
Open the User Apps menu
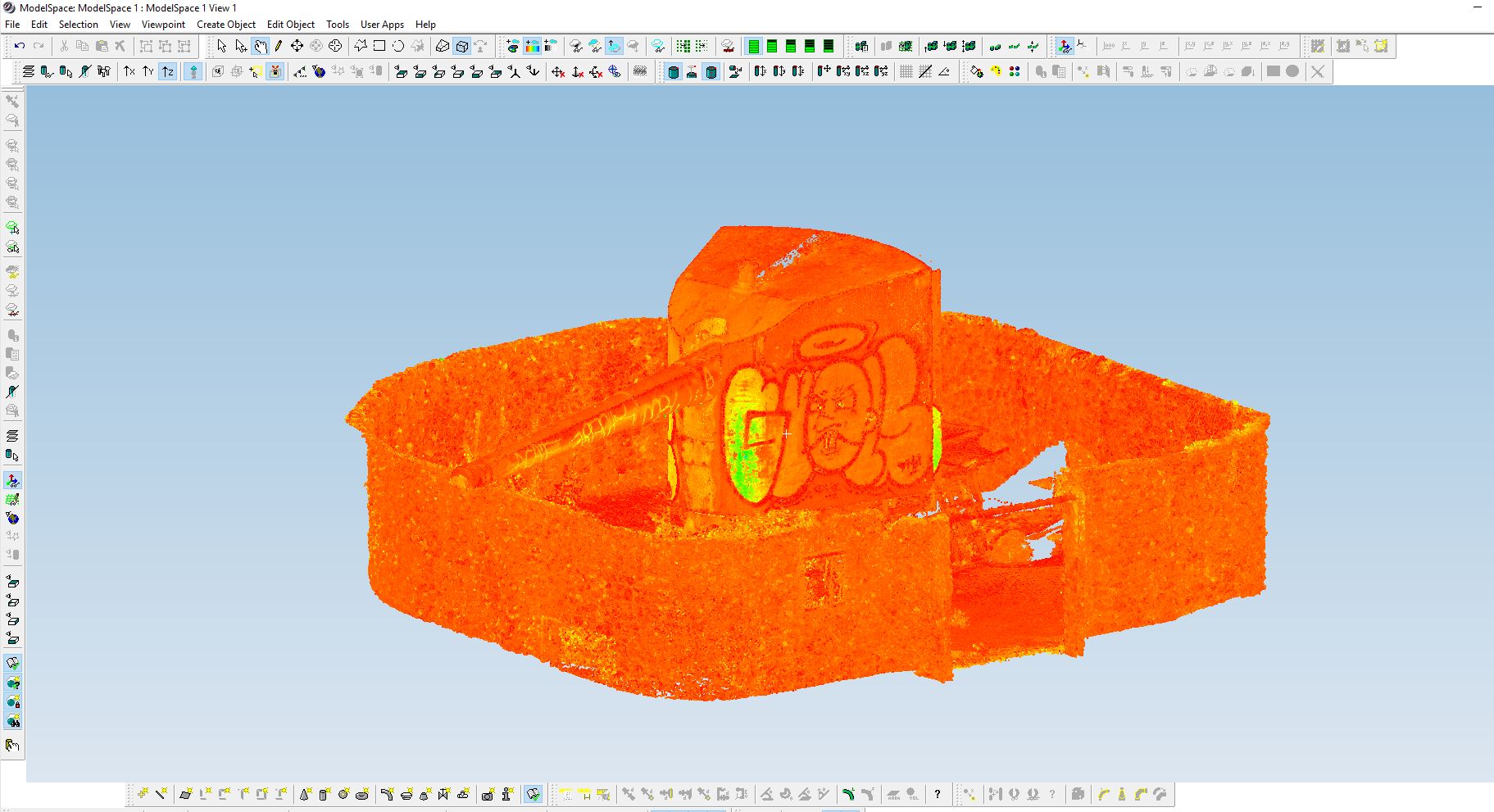382,25
